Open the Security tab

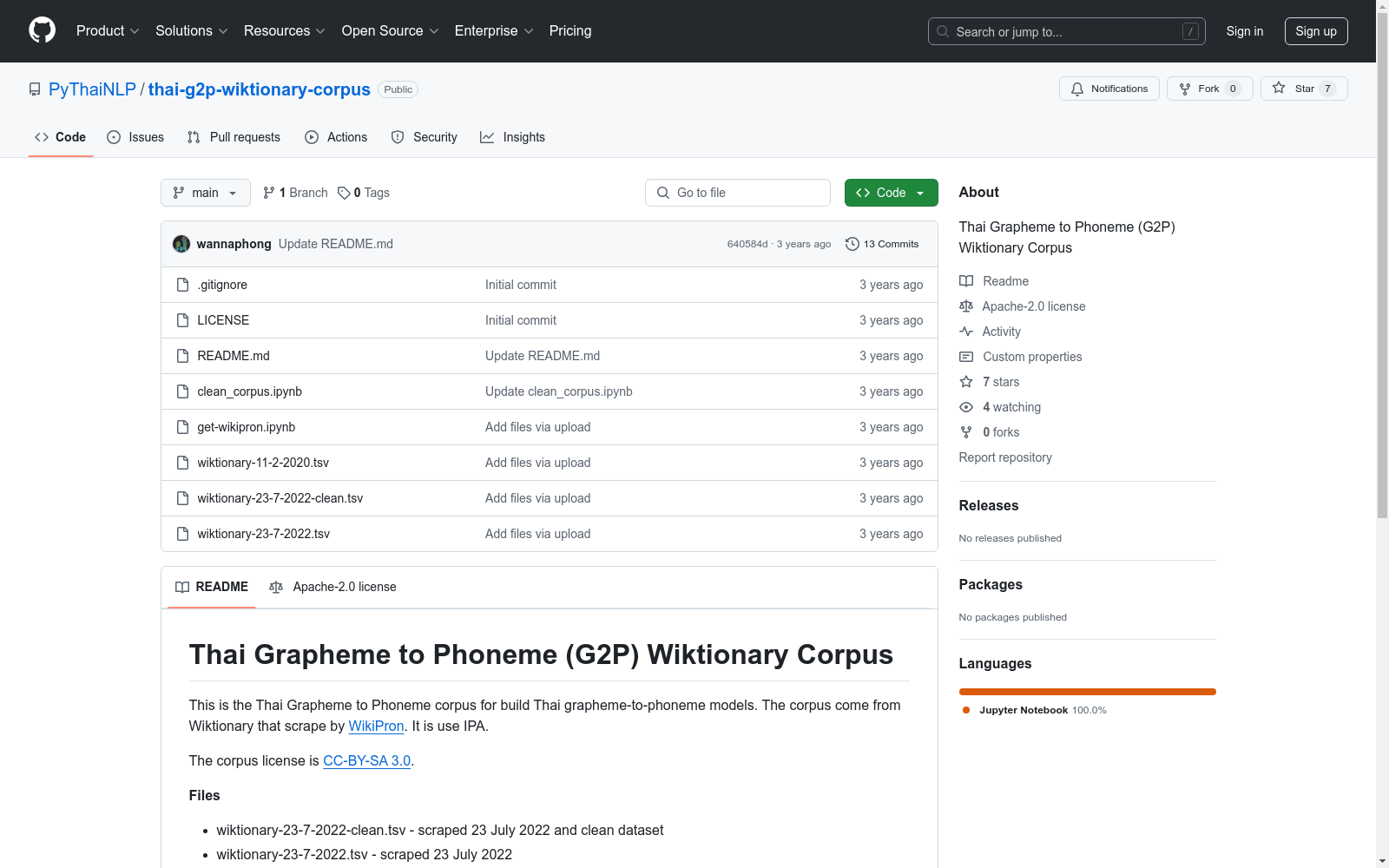click(x=425, y=137)
